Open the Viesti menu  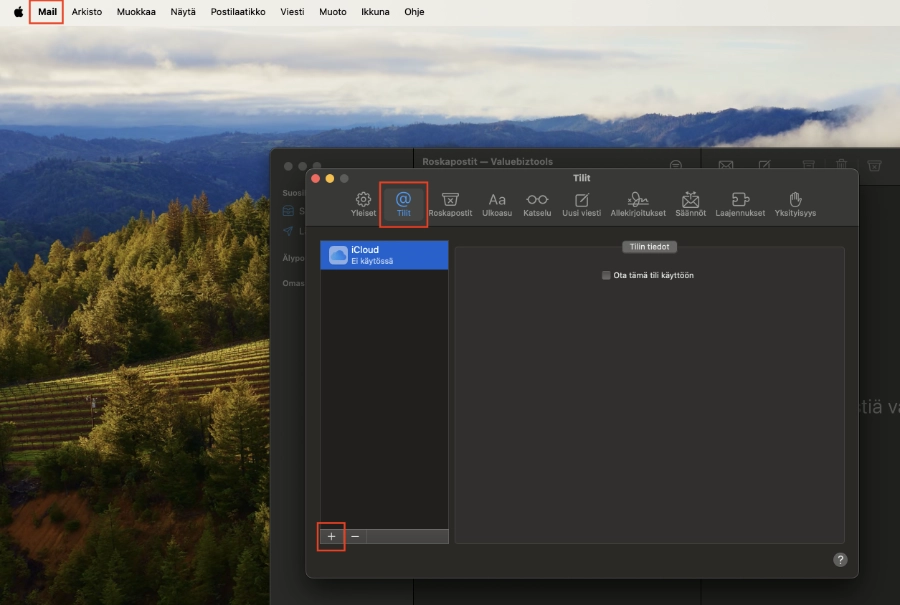pos(292,11)
